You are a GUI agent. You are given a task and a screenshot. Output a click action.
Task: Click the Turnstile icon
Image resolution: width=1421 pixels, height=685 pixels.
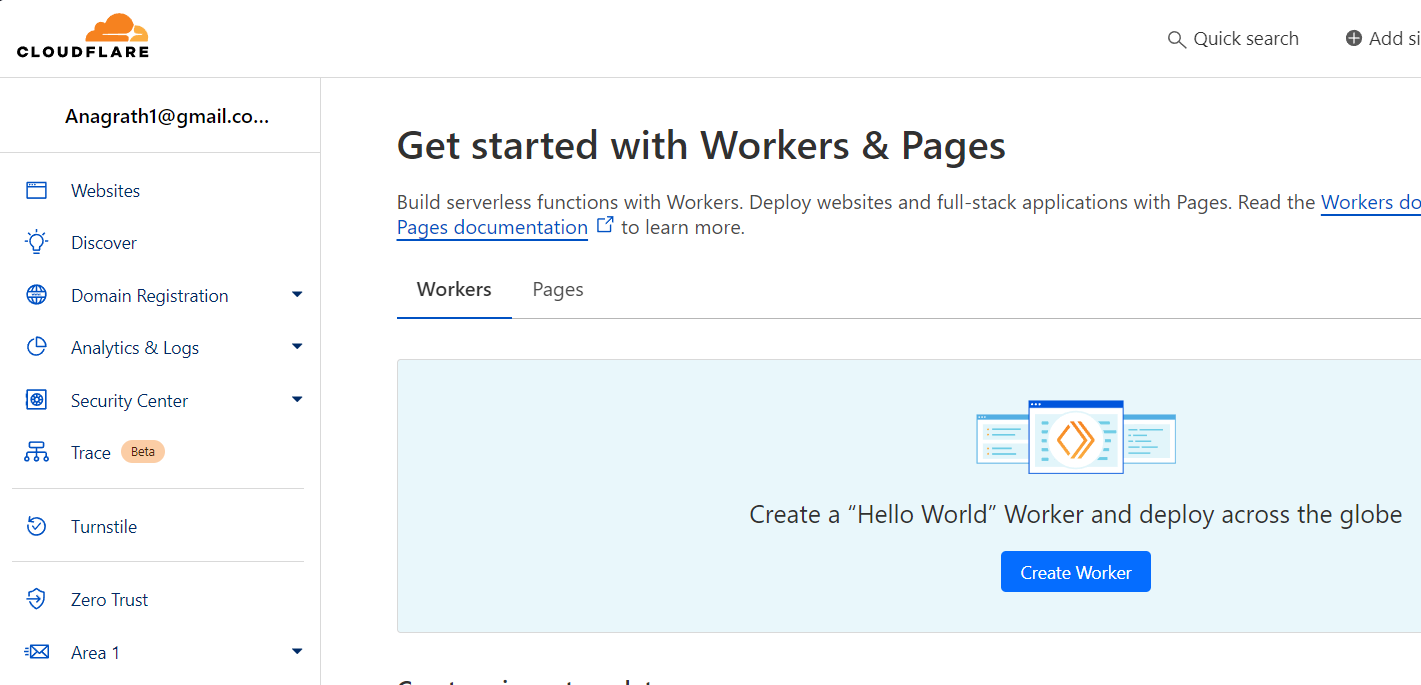(37, 526)
